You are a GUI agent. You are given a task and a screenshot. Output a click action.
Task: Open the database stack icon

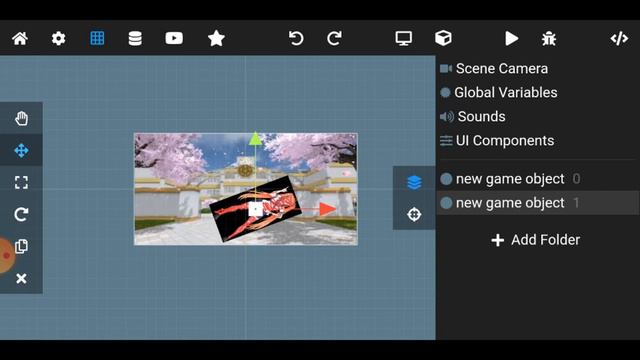tap(135, 39)
